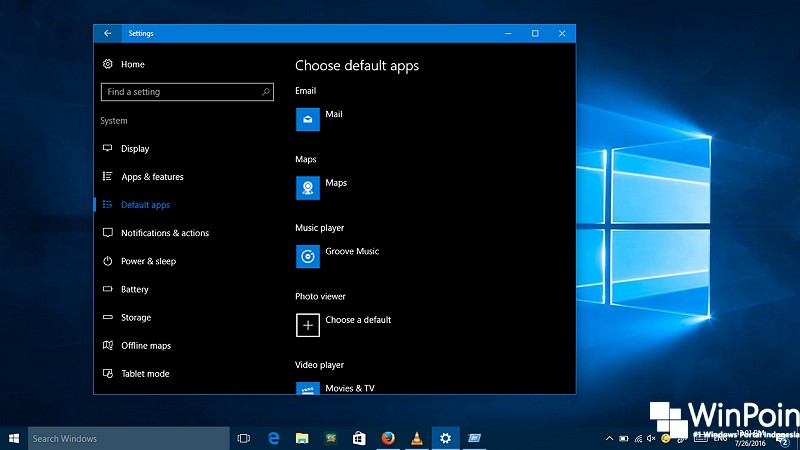Click the Default apps icon in sidebar
This screenshot has height=450, width=800.
(x=107, y=204)
